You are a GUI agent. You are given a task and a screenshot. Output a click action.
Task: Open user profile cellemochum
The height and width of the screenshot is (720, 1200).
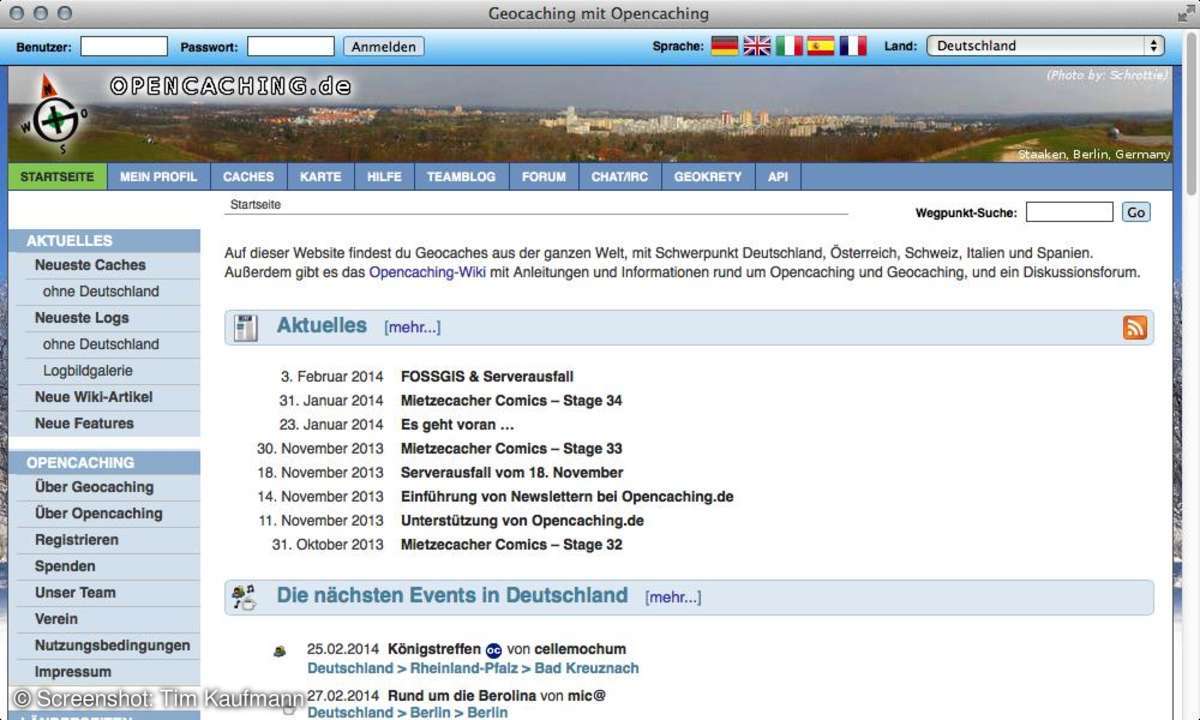(x=580, y=649)
